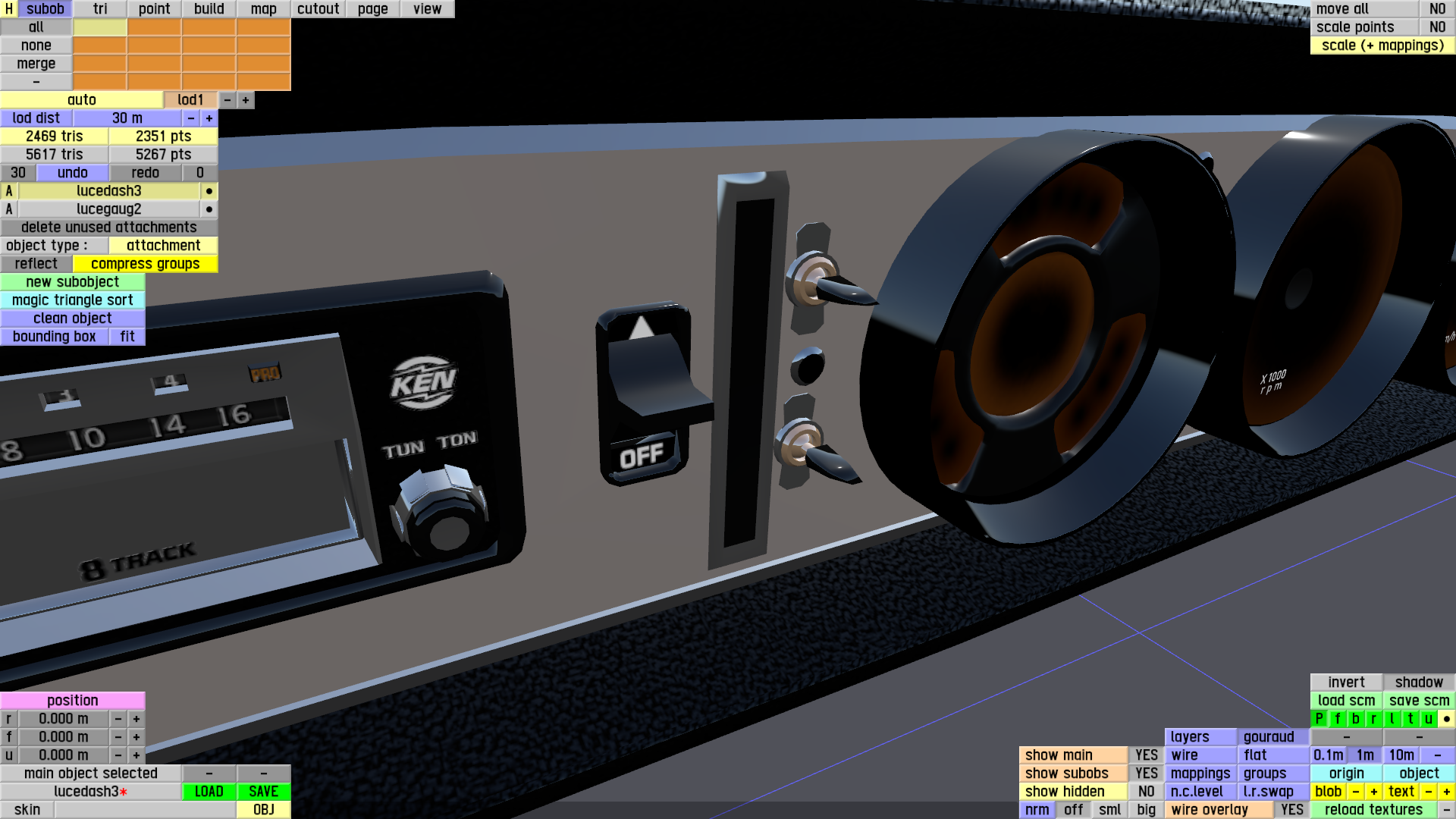Change object type attachment selector

(163, 246)
